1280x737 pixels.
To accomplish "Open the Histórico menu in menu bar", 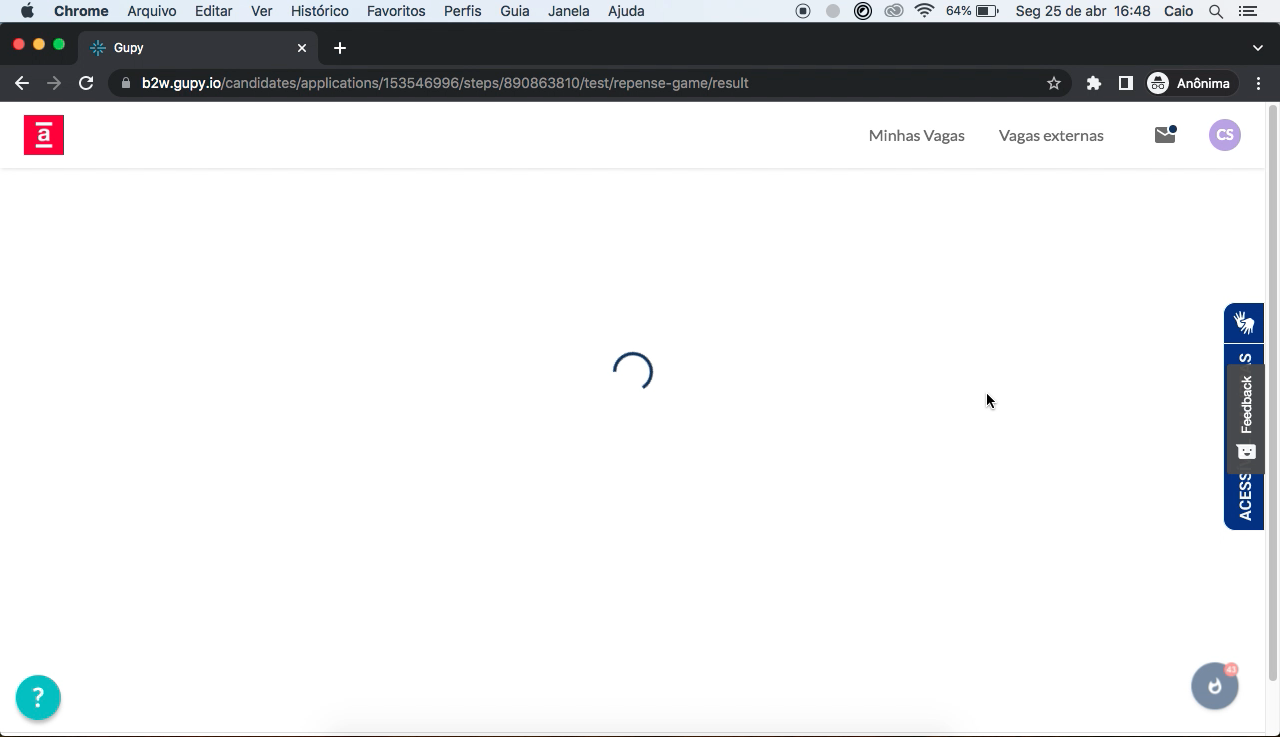I will click(x=319, y=11).
